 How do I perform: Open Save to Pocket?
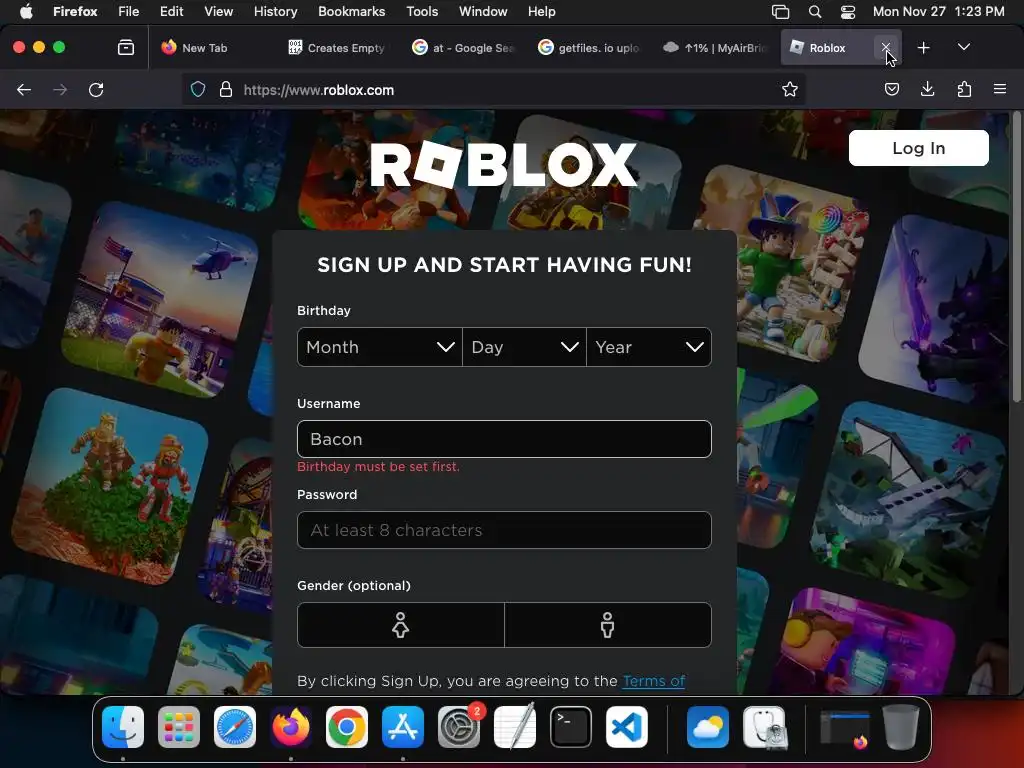click(891, 89)
